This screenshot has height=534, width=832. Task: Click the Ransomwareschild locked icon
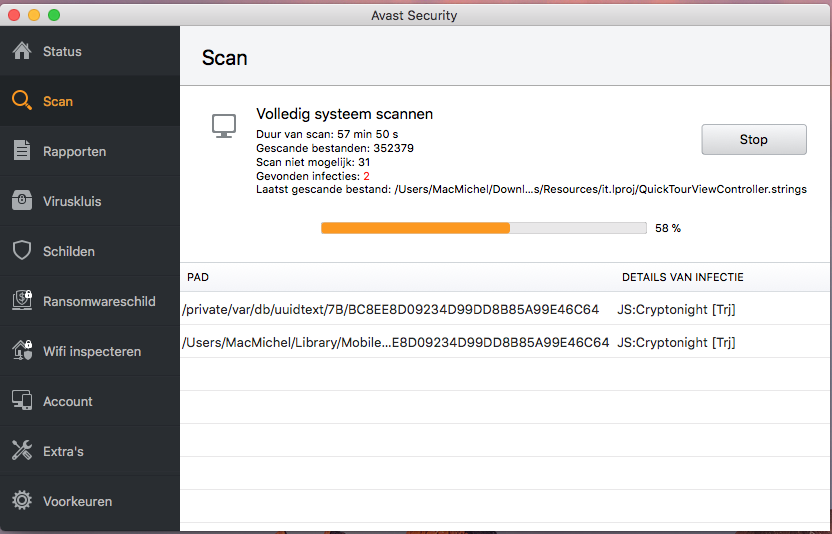(x=22, y=300)
